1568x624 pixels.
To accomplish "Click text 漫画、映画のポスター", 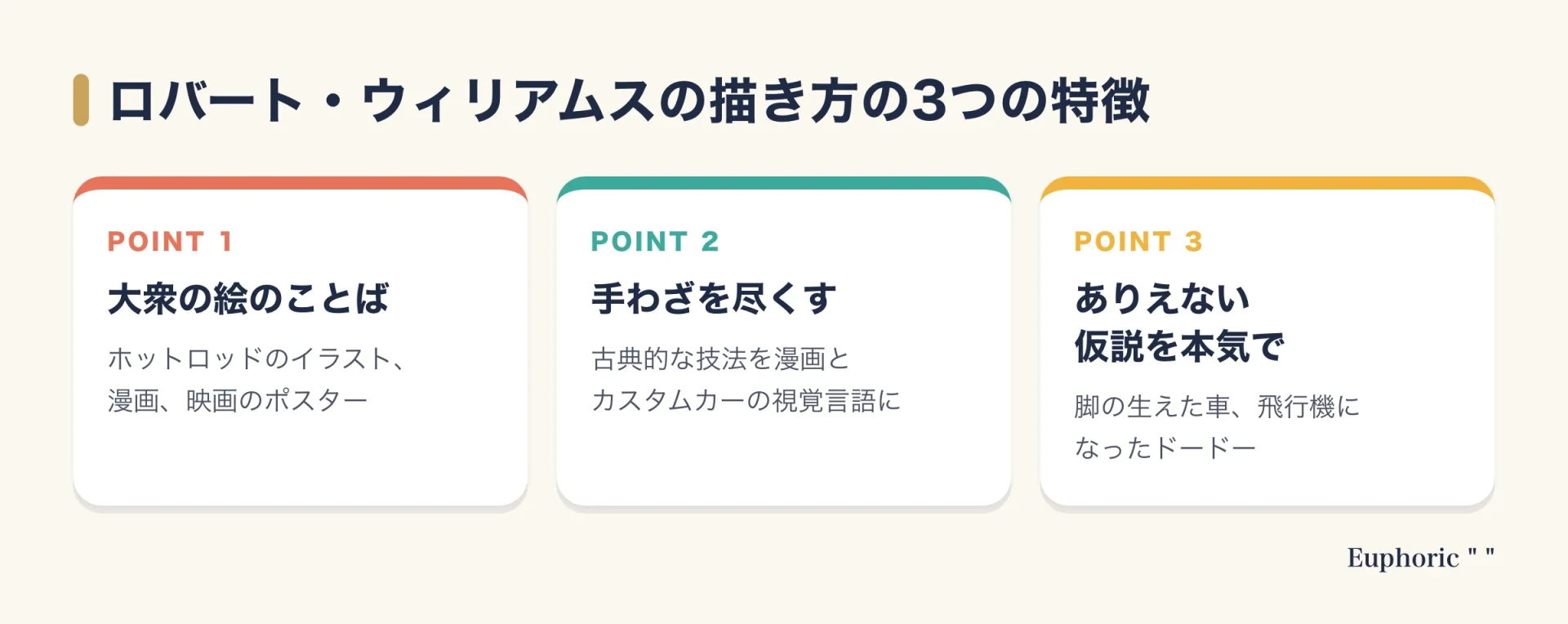I will [x=238, y=401].
